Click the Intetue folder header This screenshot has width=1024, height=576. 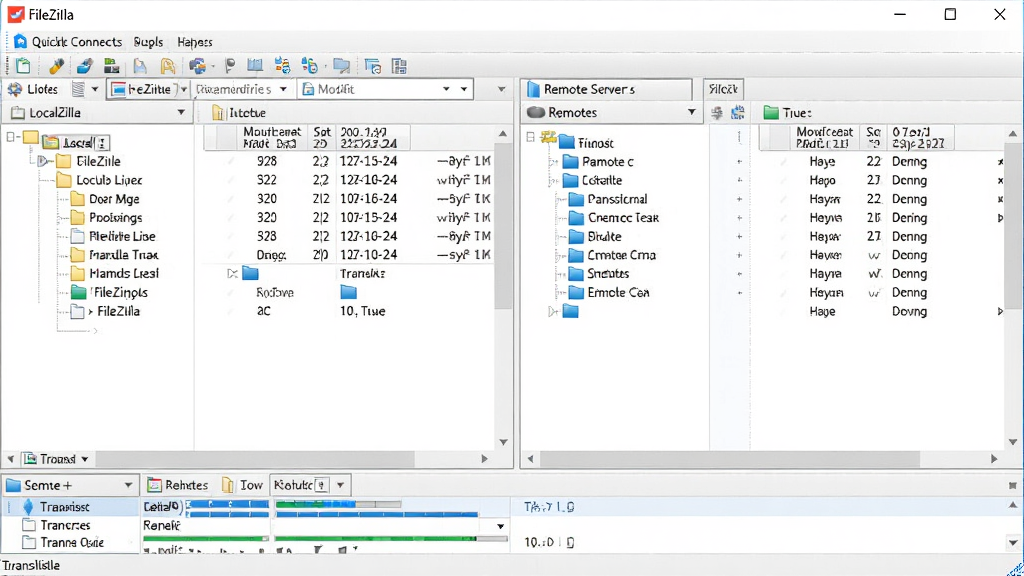point(239,112)
